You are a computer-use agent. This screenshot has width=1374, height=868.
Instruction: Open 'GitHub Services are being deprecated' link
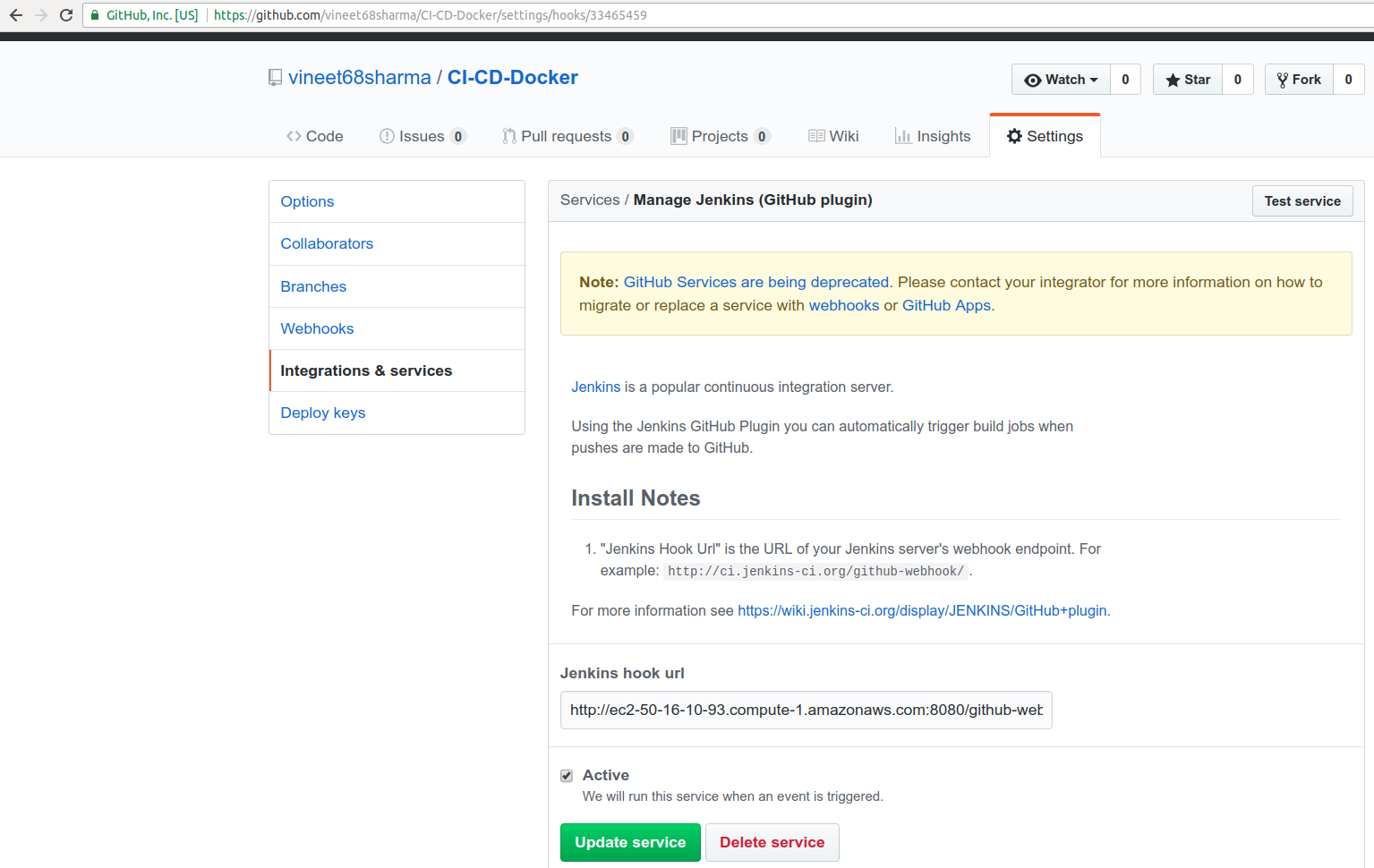(756, 282)
